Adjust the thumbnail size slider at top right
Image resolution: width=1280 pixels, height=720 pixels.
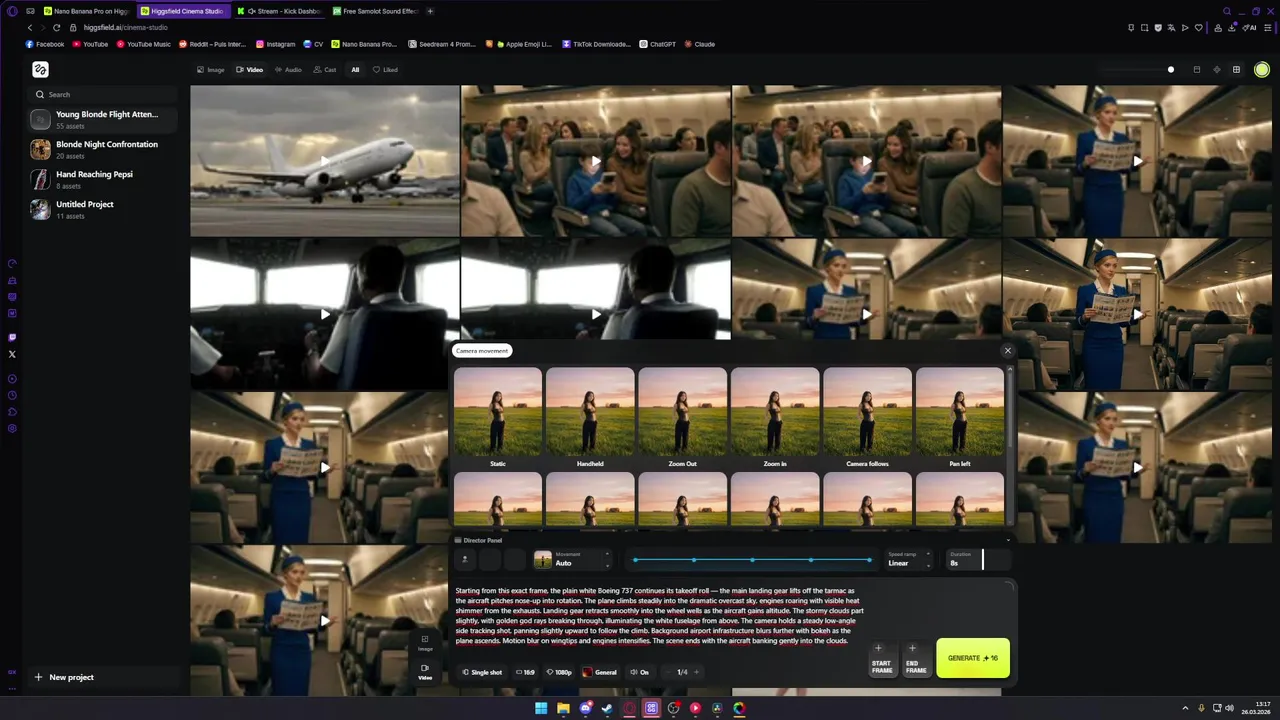1171,70
